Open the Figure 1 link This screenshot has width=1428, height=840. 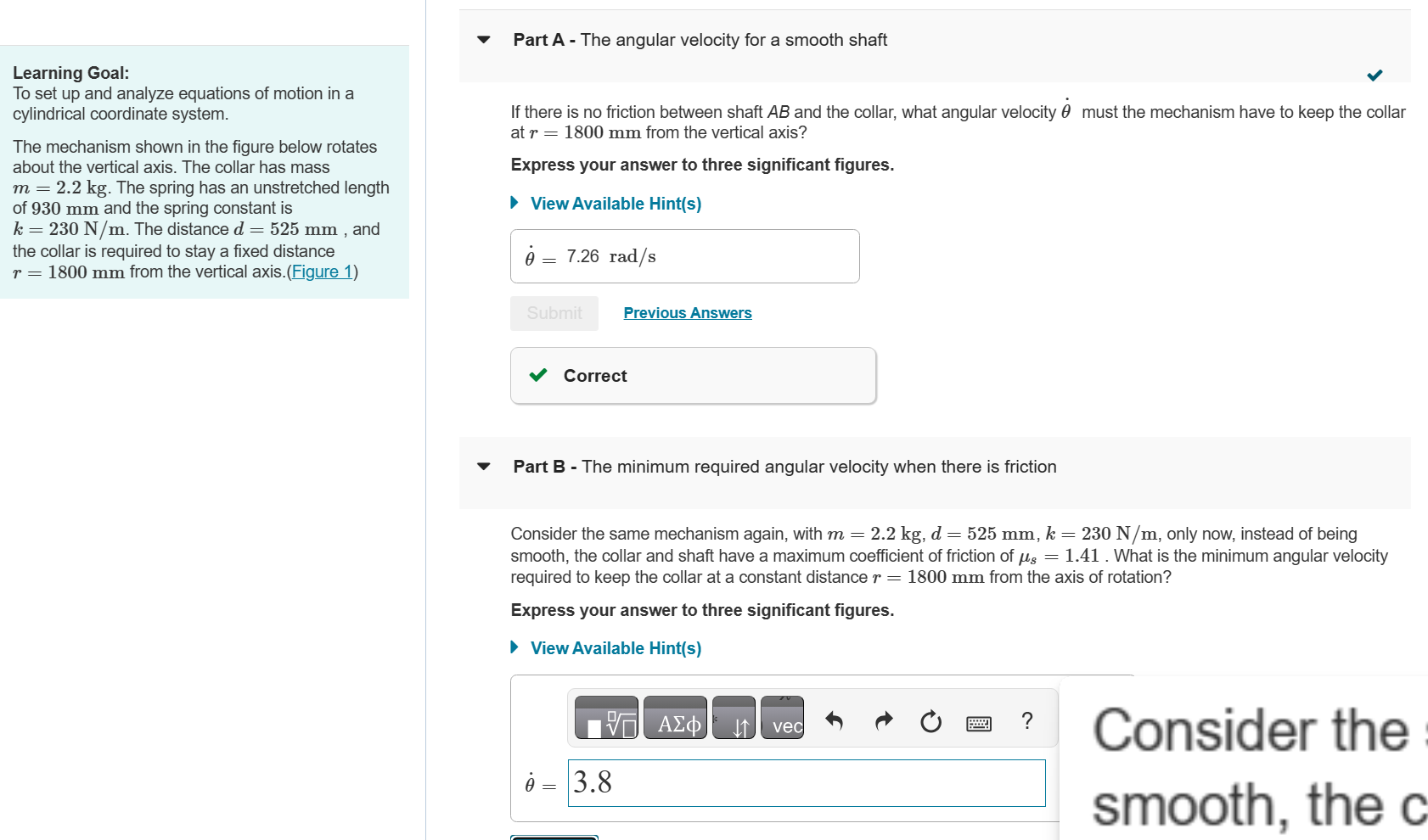tap(321, 272)
